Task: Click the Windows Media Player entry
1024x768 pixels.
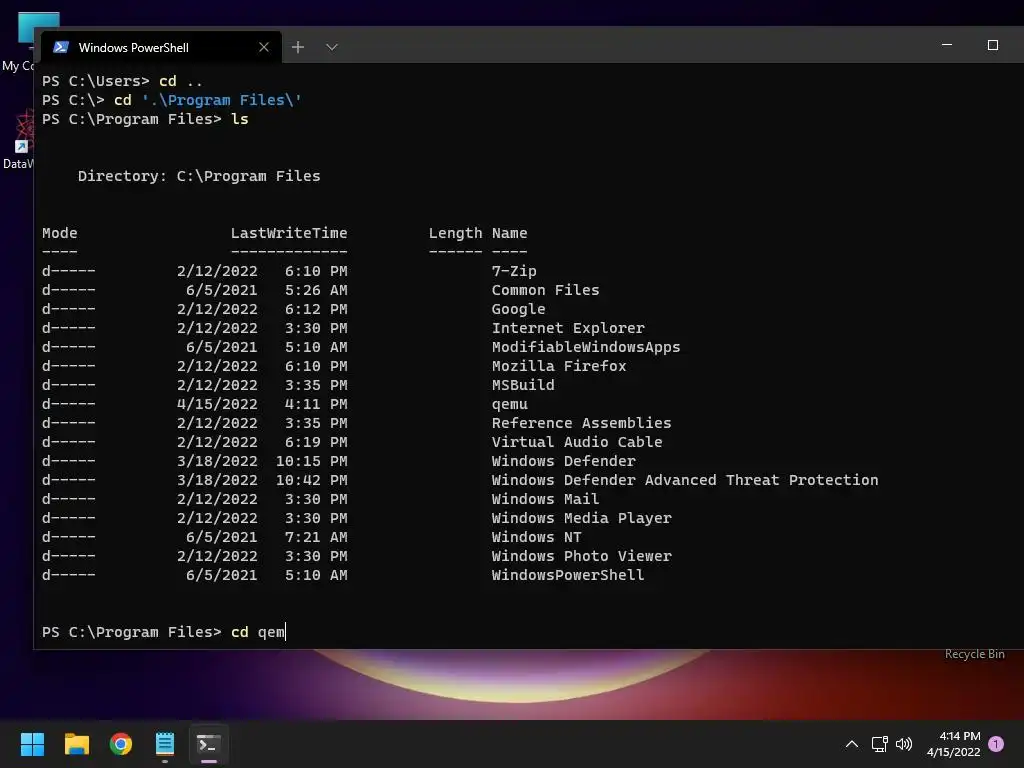Action: tap(581, 518)
